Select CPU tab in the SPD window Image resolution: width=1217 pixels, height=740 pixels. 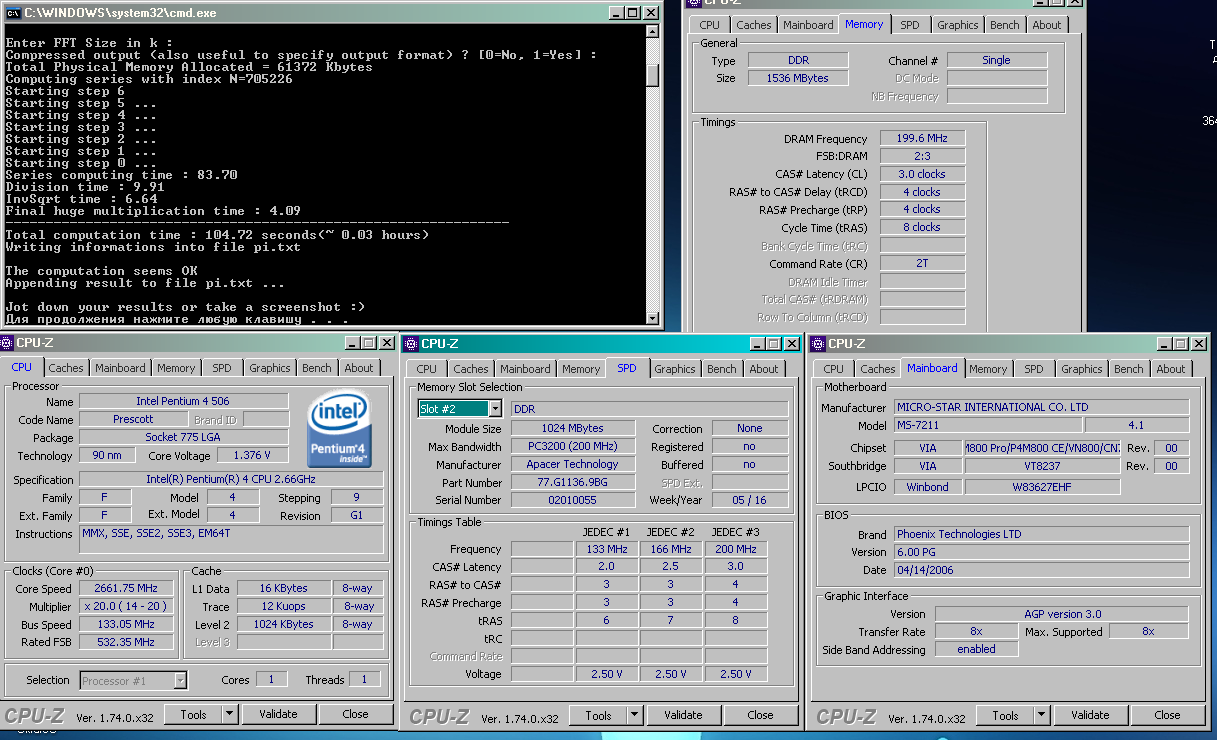pos(426,369)
